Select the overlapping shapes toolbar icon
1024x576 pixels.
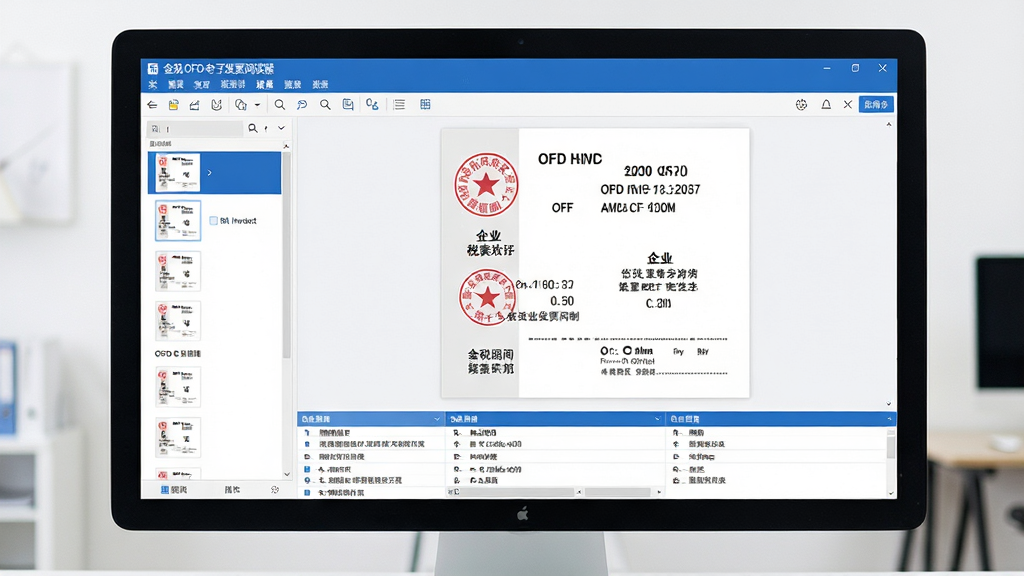pyautogui.click(x=241, y=104)
